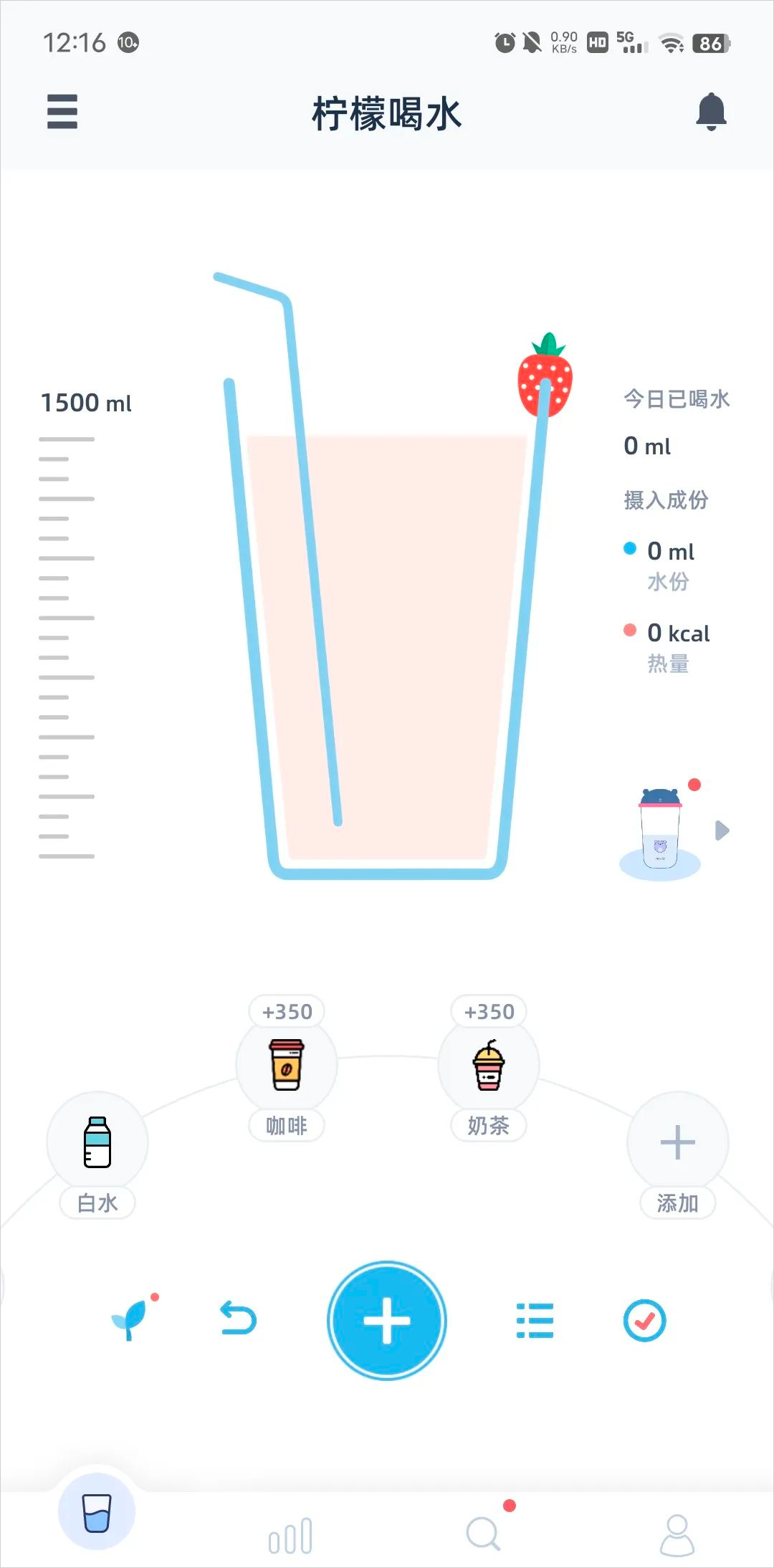774x1568 pixels.
Task: Open the hamburger menu
Action: 62,112
